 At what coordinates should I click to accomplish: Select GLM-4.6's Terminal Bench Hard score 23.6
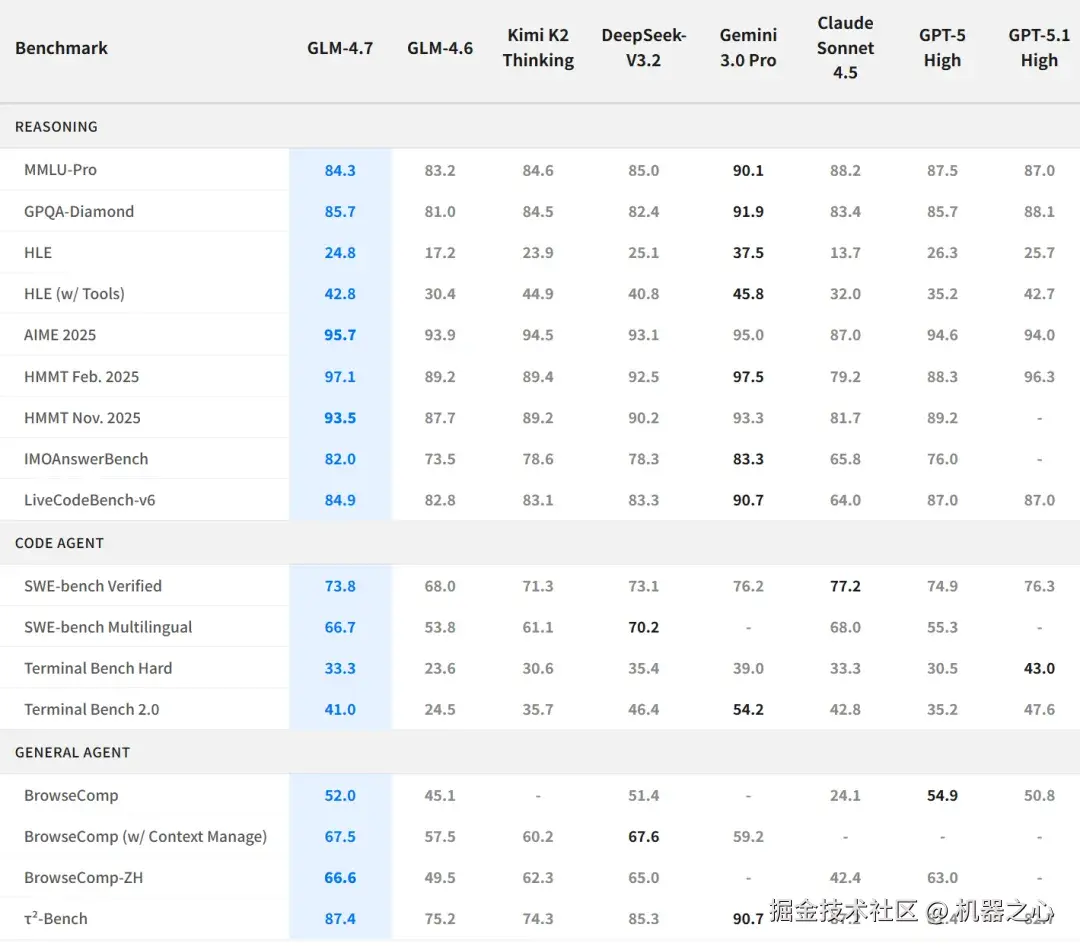[440, 668]
